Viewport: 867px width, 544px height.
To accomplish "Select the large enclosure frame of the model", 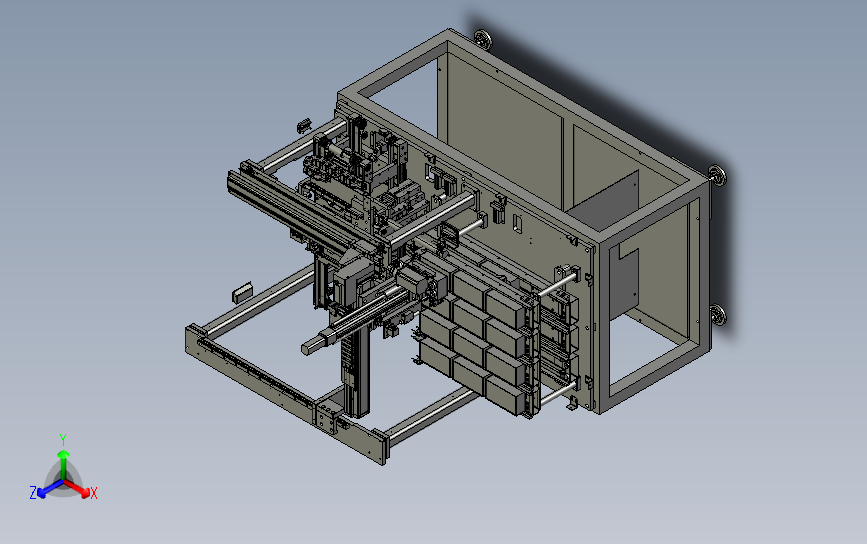I will [523, 221].
